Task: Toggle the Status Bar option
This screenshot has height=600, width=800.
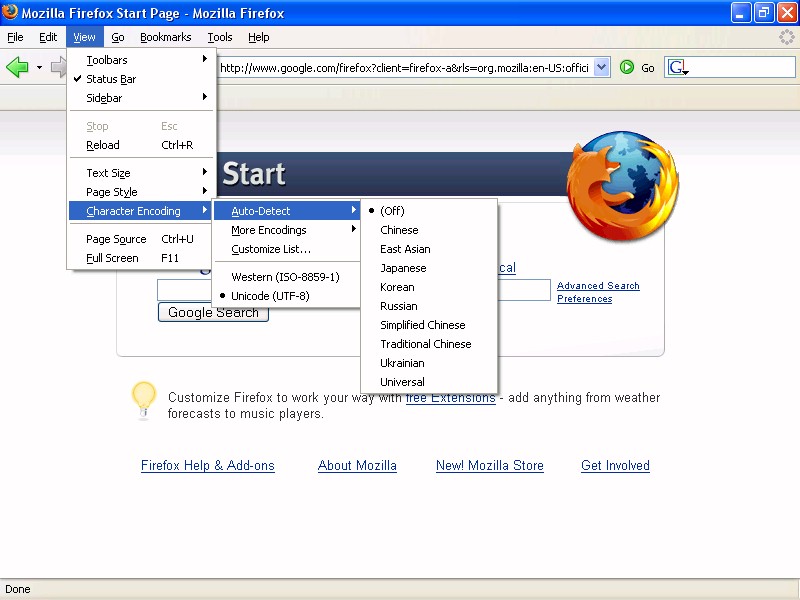Action: [141, 79]
